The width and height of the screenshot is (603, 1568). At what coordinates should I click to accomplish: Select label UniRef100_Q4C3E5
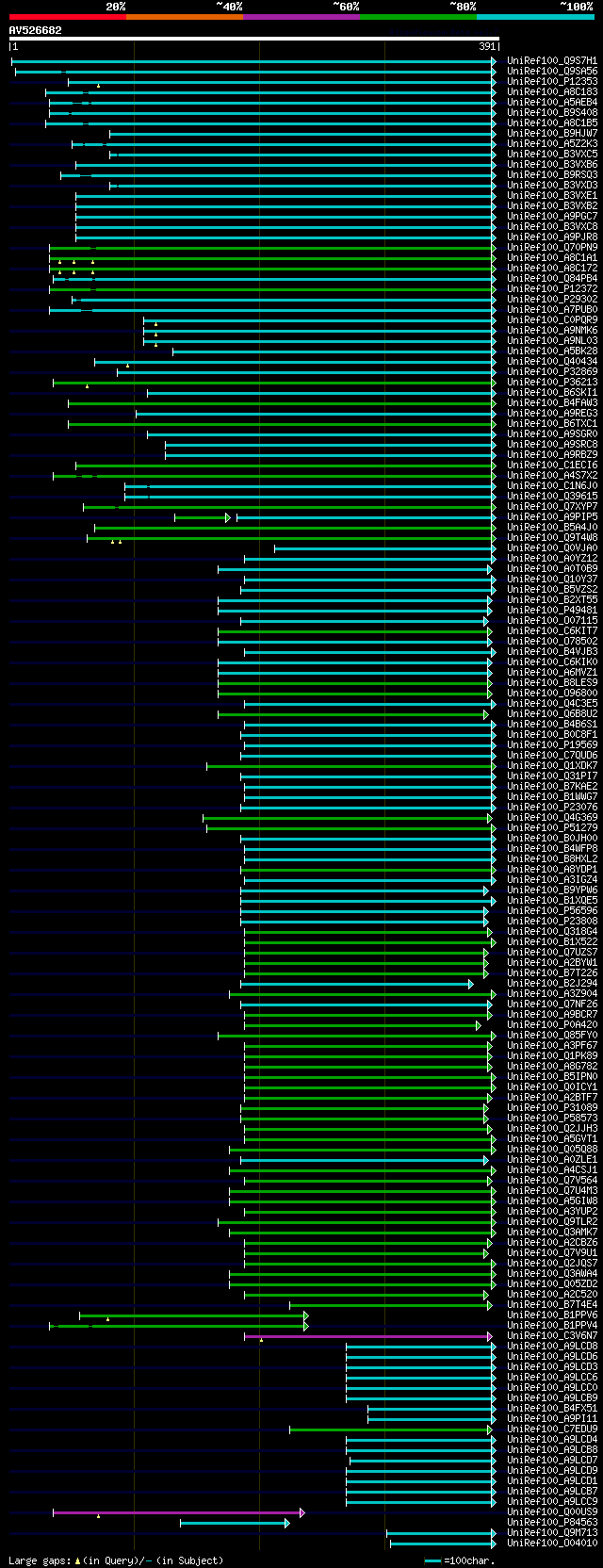point(552,703)
